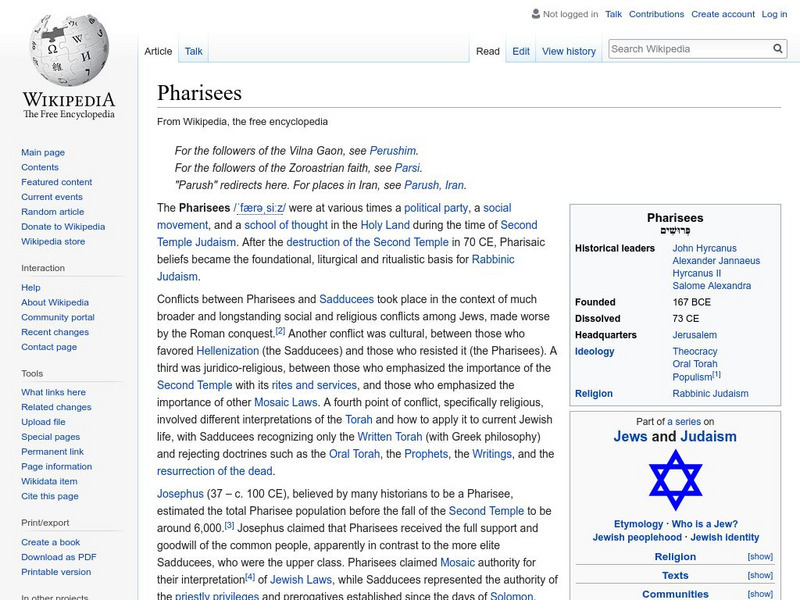Open Community portal link
800x600 pixels.
[58, 317]
